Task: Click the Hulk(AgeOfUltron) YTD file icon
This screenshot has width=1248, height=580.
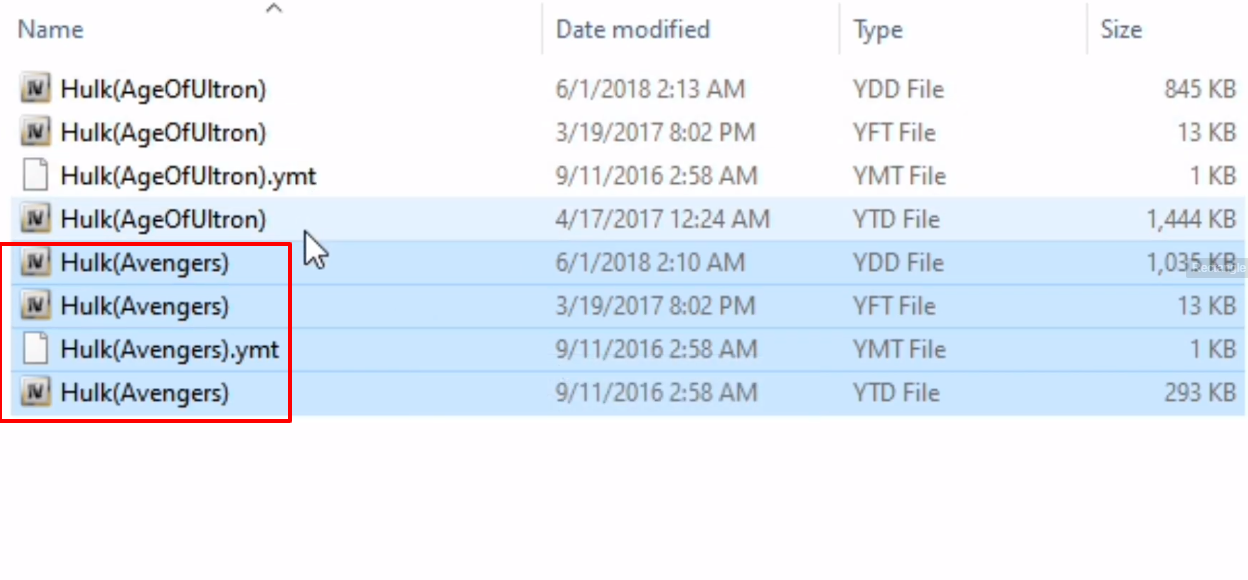Action: coord(36,219)
